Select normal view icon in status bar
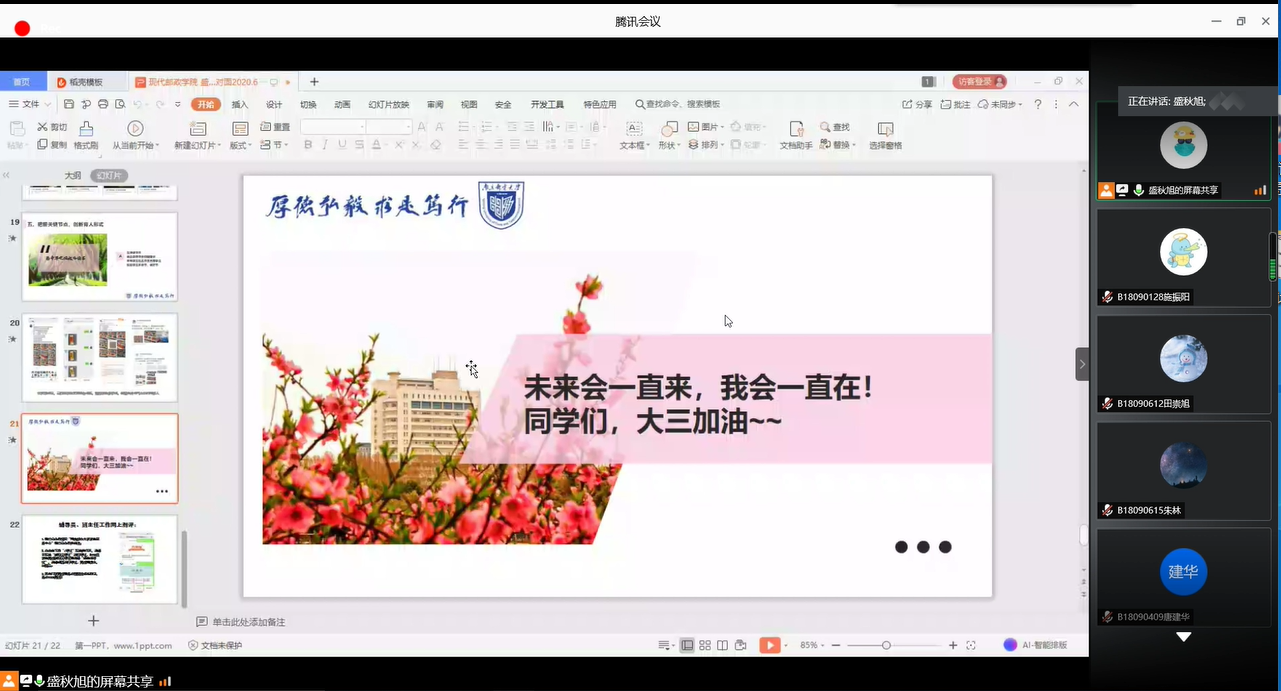The height and width of the screenshot is (691, 1281). point(687,645)
